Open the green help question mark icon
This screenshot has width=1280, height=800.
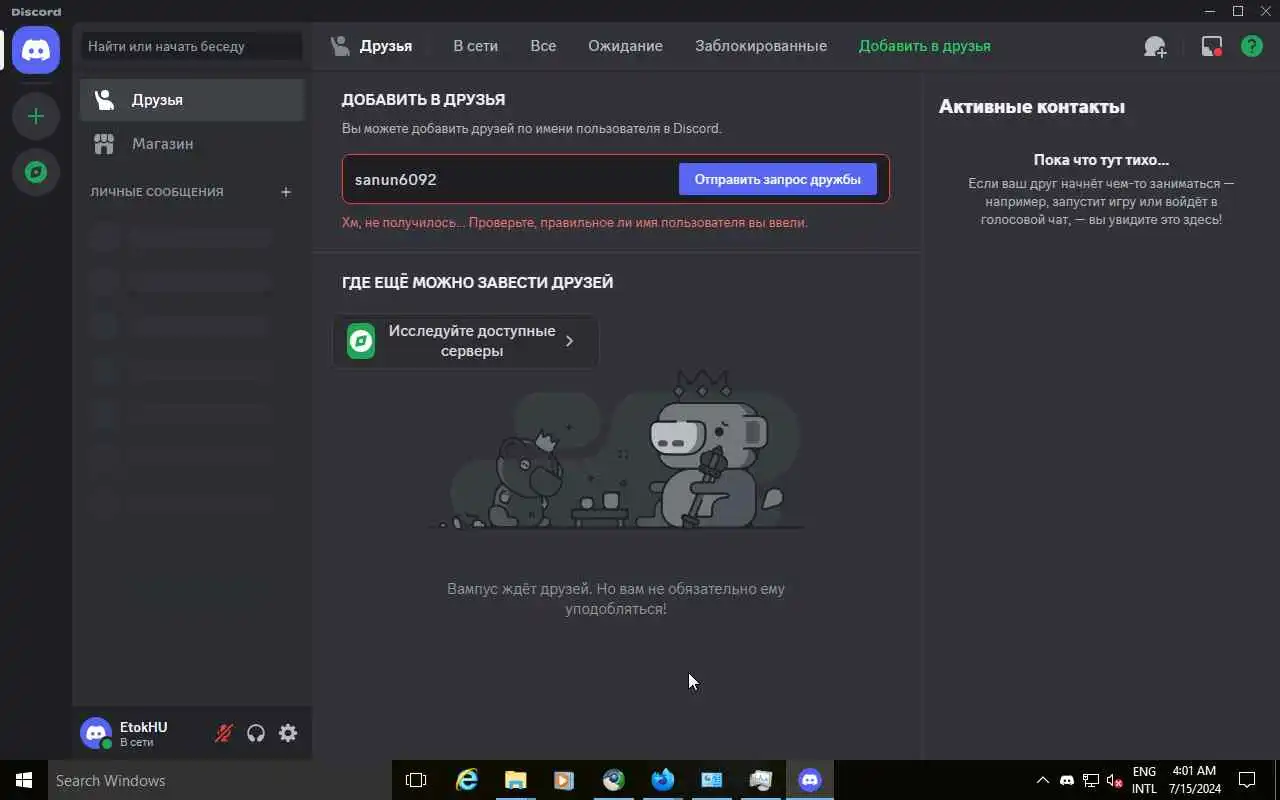(1252, 46)
